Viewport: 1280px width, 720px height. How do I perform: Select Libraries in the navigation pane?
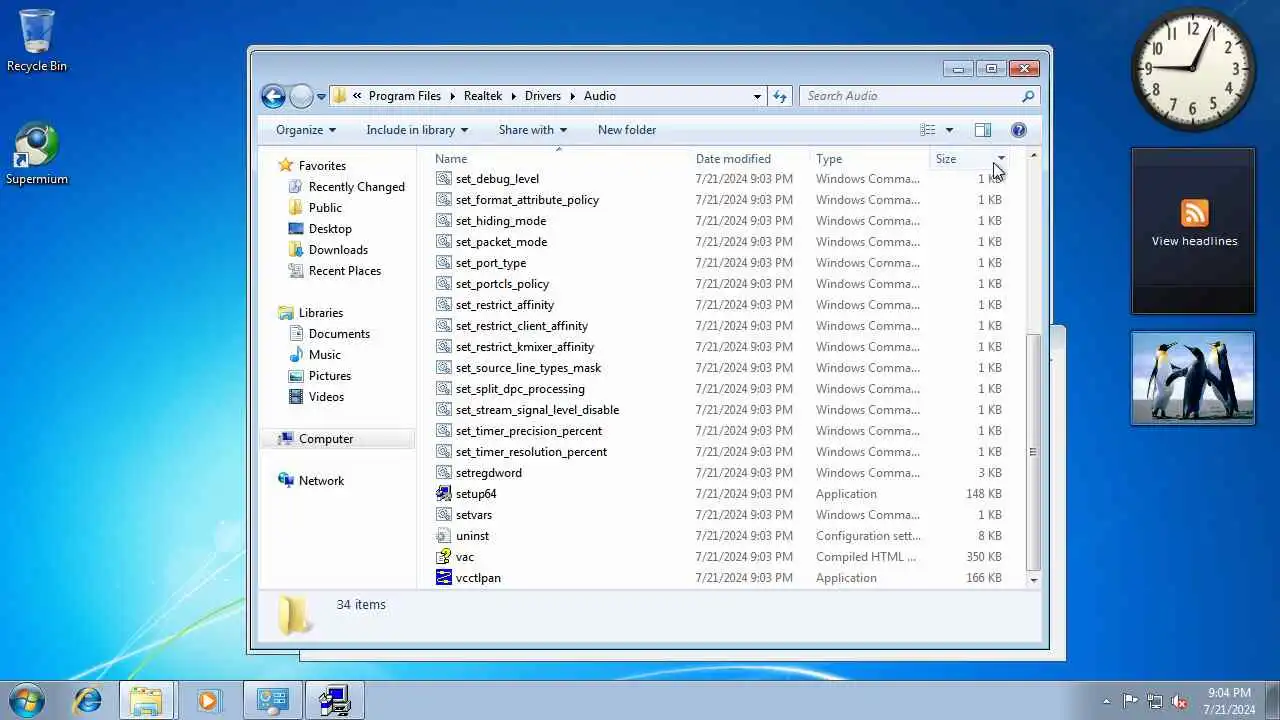[x=320, y=313]
